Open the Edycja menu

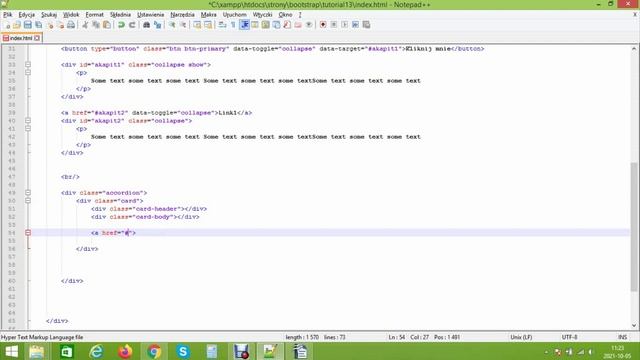[x=27, y=15]
